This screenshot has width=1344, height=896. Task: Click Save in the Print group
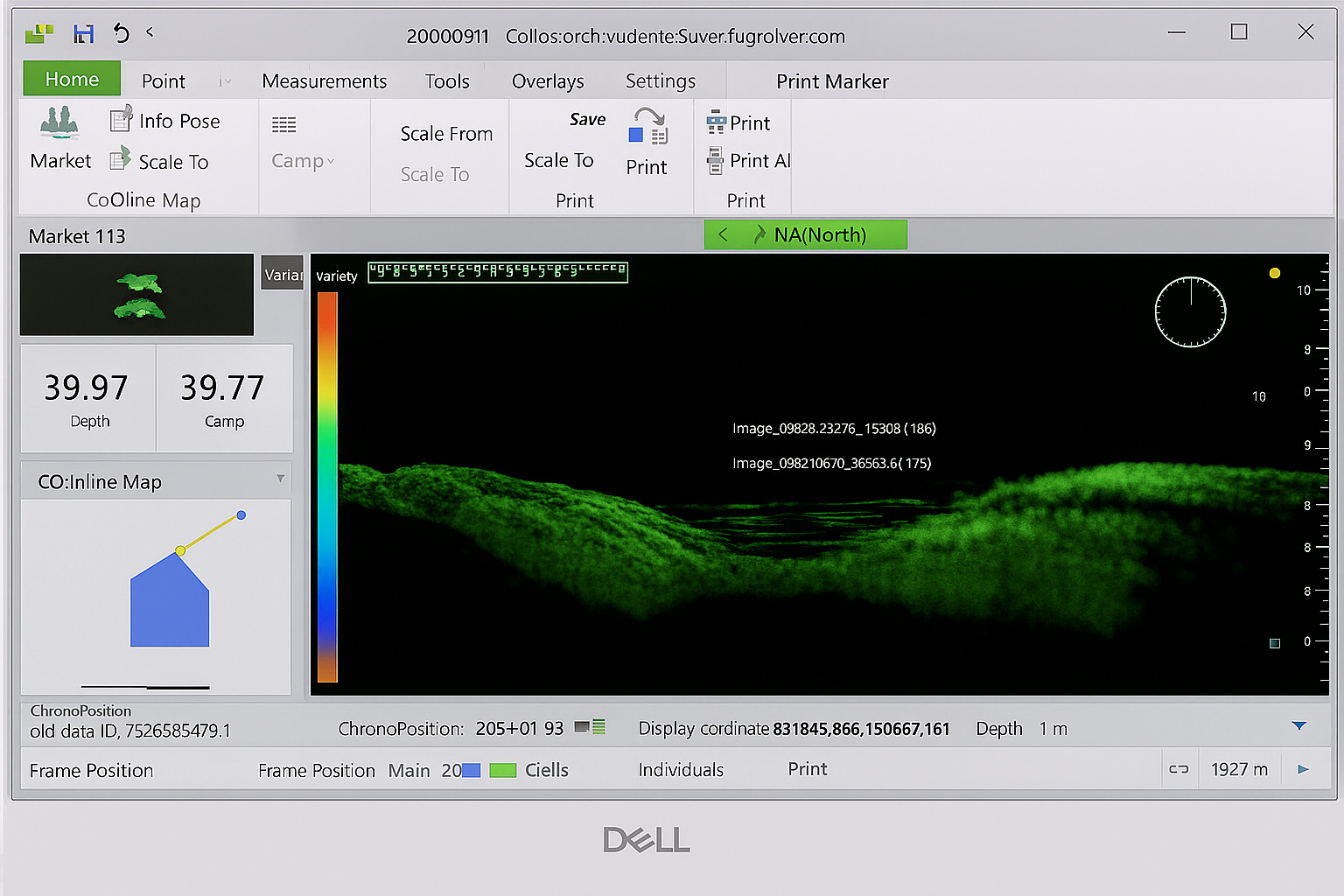(587, 120)
